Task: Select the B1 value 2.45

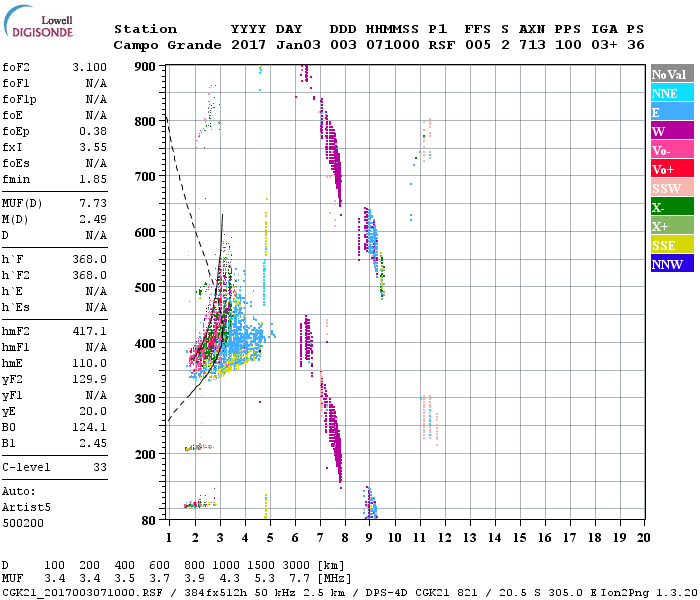Action: [93, 444]
